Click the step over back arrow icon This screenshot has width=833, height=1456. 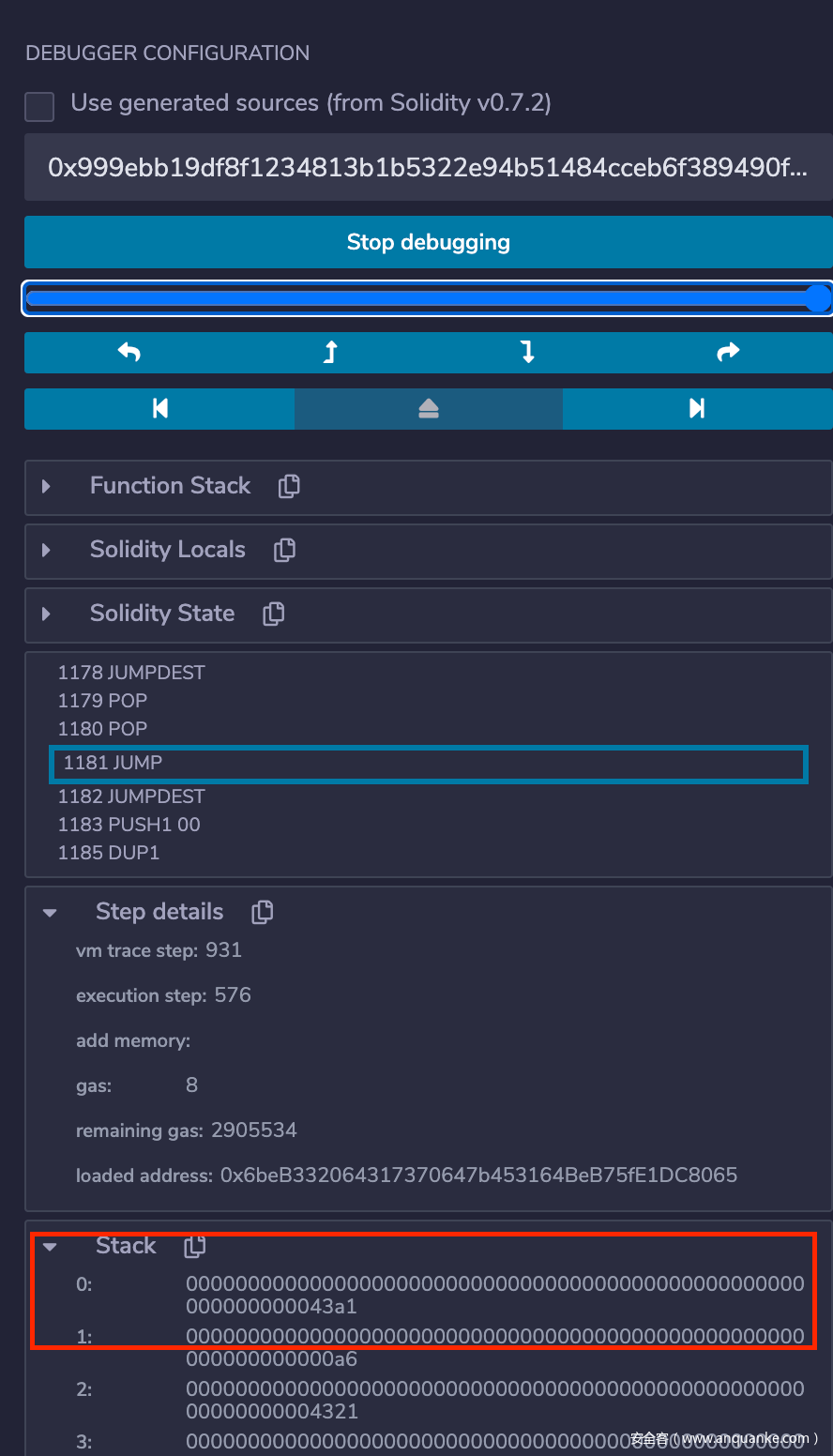[x=129, y=353]
